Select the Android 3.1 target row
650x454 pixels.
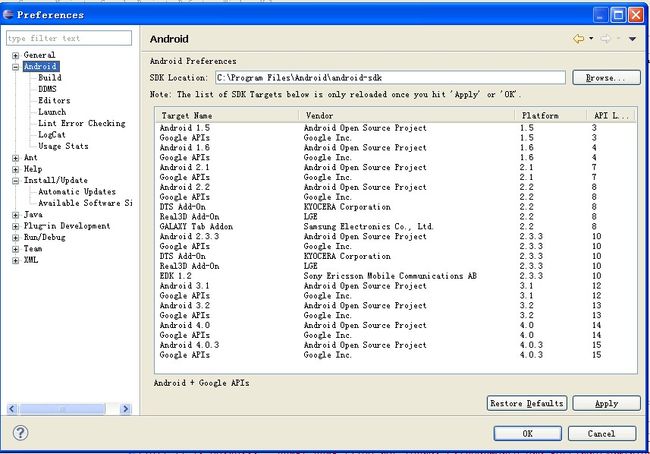396,286
